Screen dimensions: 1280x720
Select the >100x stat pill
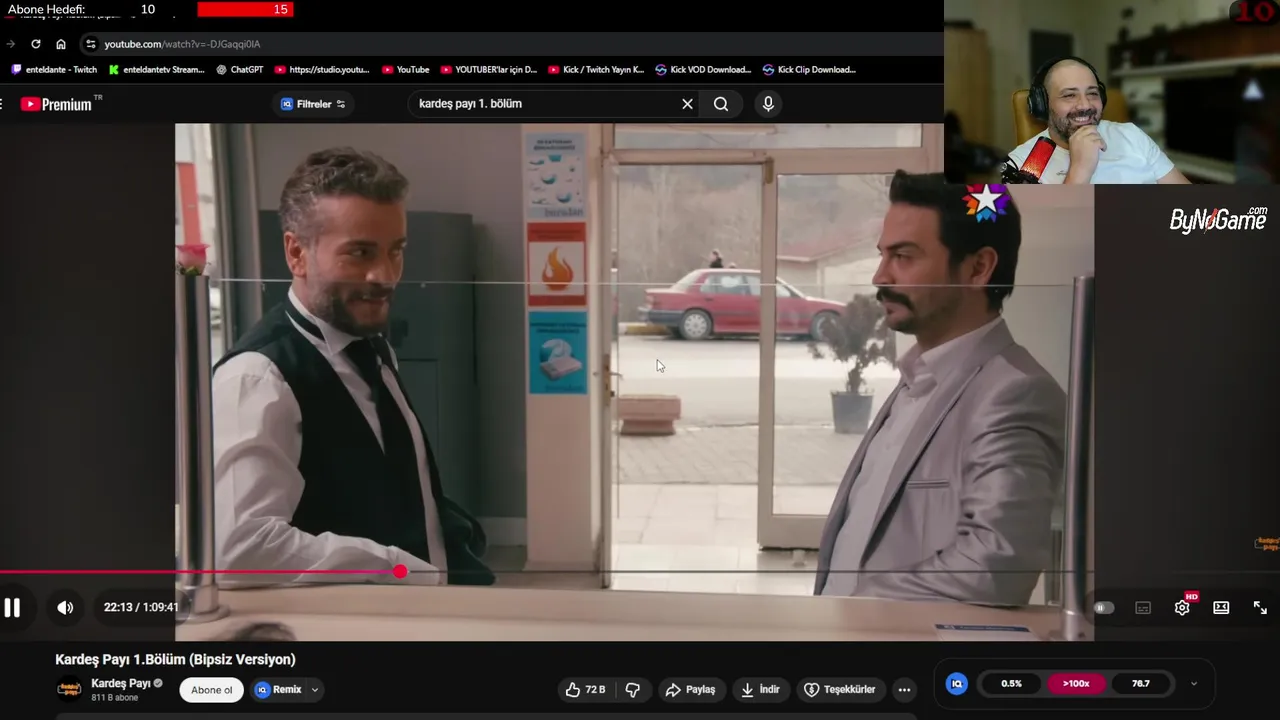click(x=1076, y=683)
